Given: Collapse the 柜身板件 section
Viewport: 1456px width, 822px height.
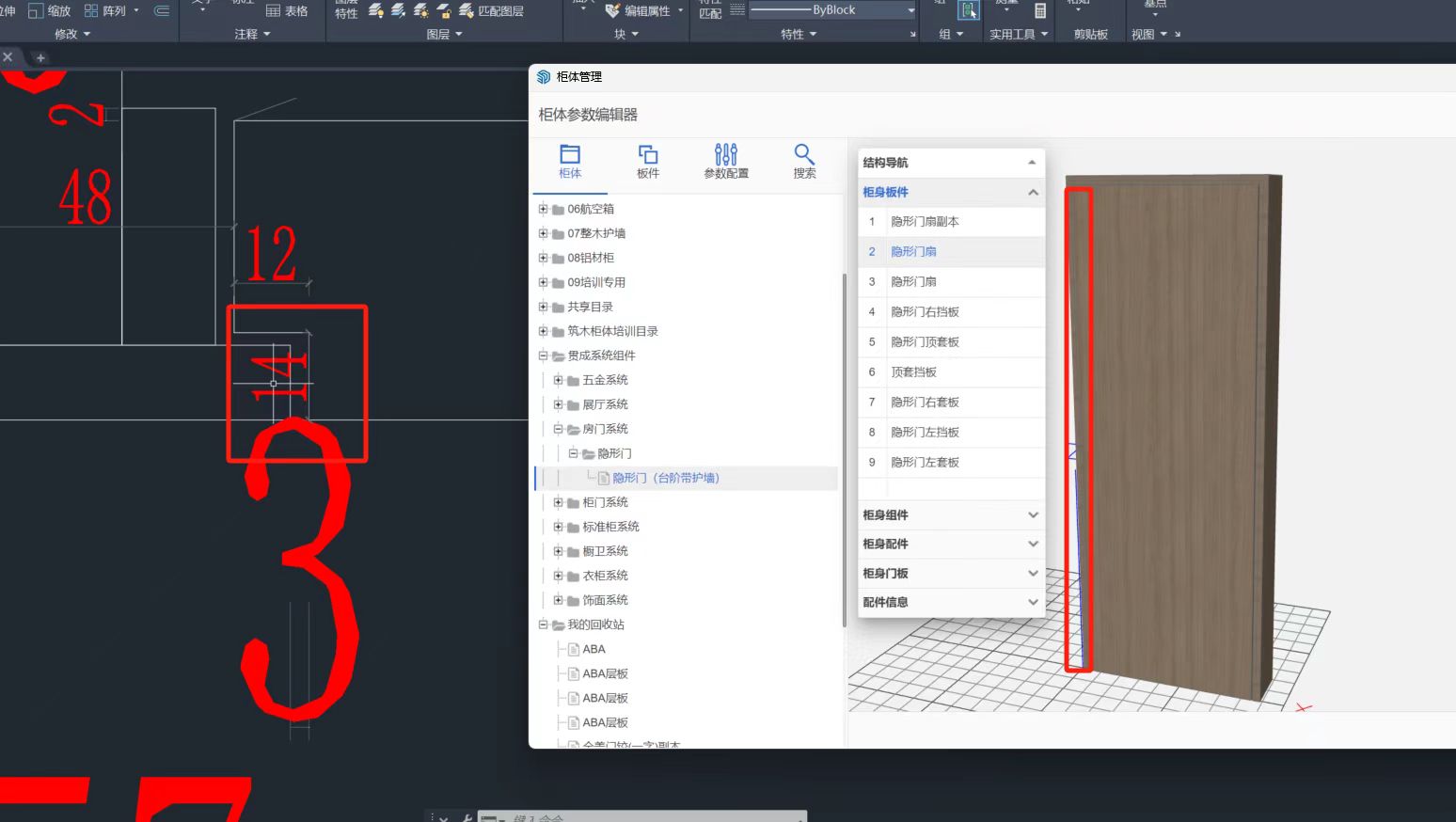Looking at the screenshot, I should [1033, 192].
